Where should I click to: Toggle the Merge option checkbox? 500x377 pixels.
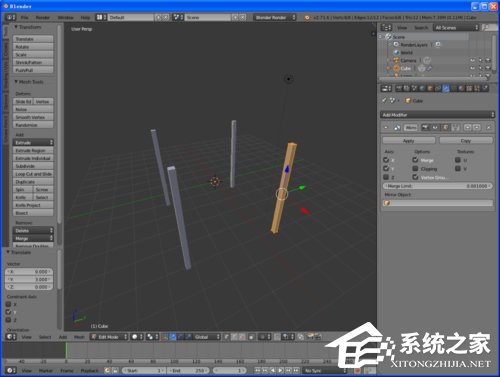(415, 160)
